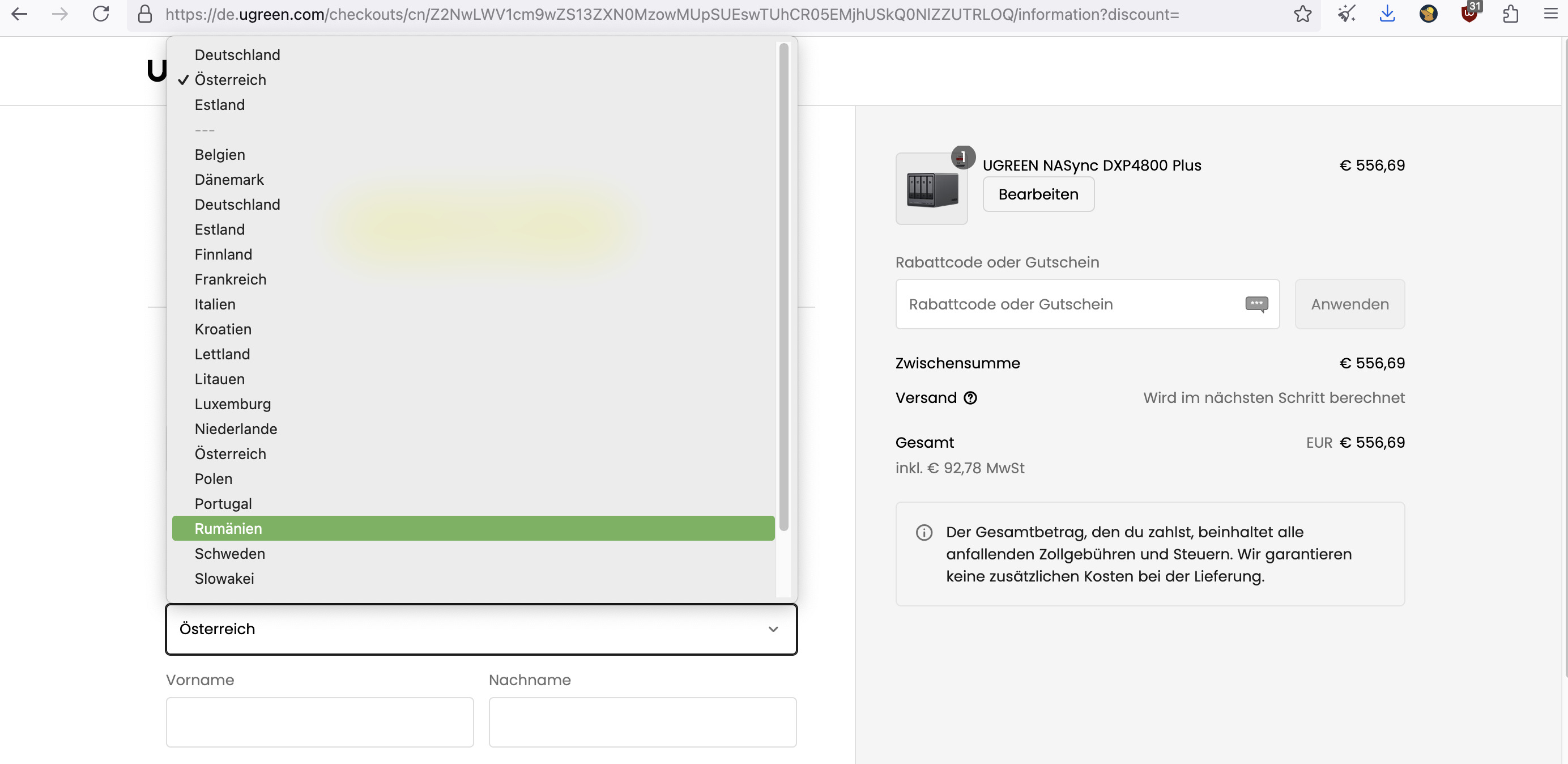This screenshot has height=764, width=1568.
Task: Open the extensions puzzle icon
Action: pyautogui.click(x=1510, y=14)
